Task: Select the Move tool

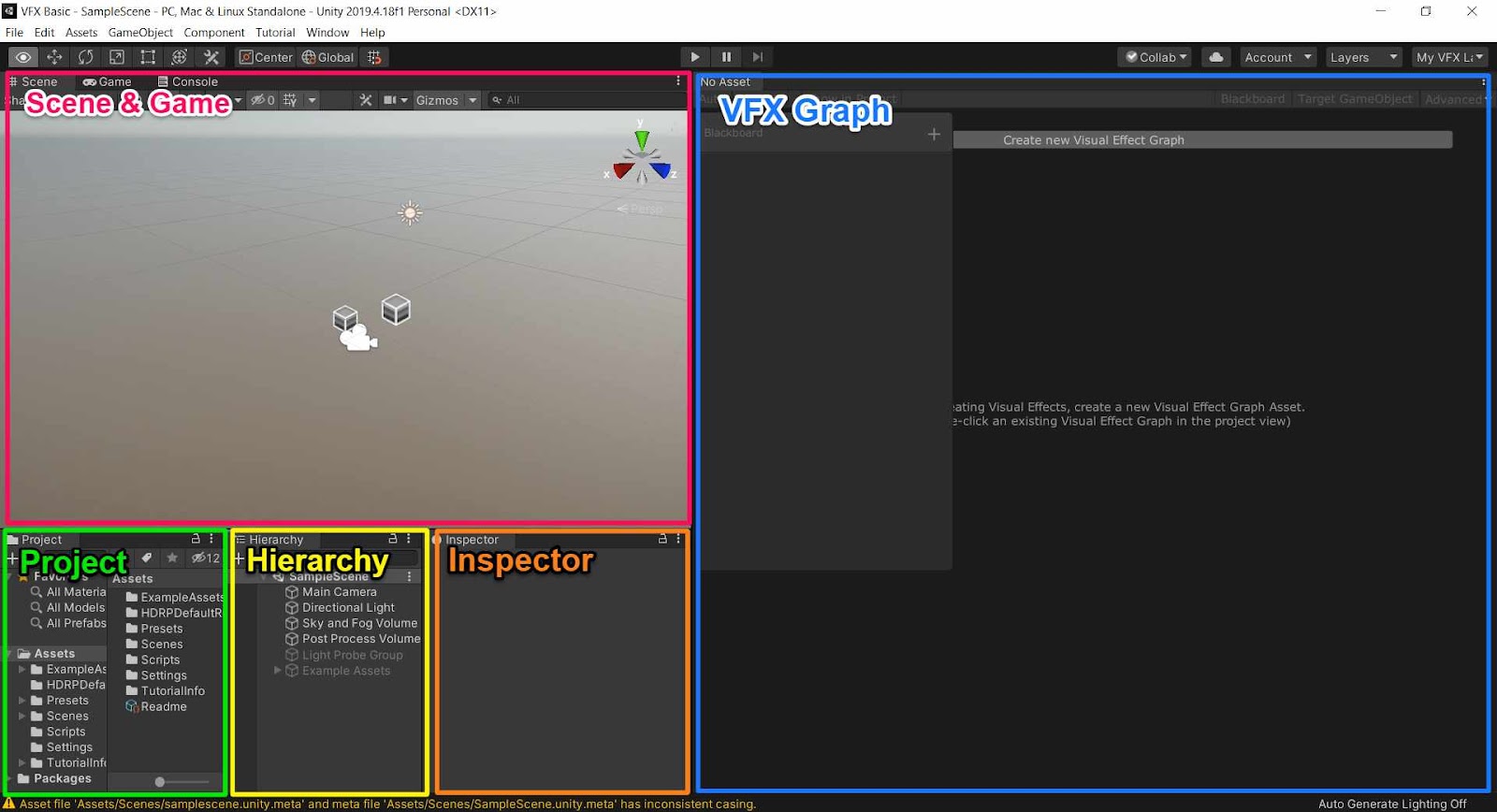Action: coord(54,57)
